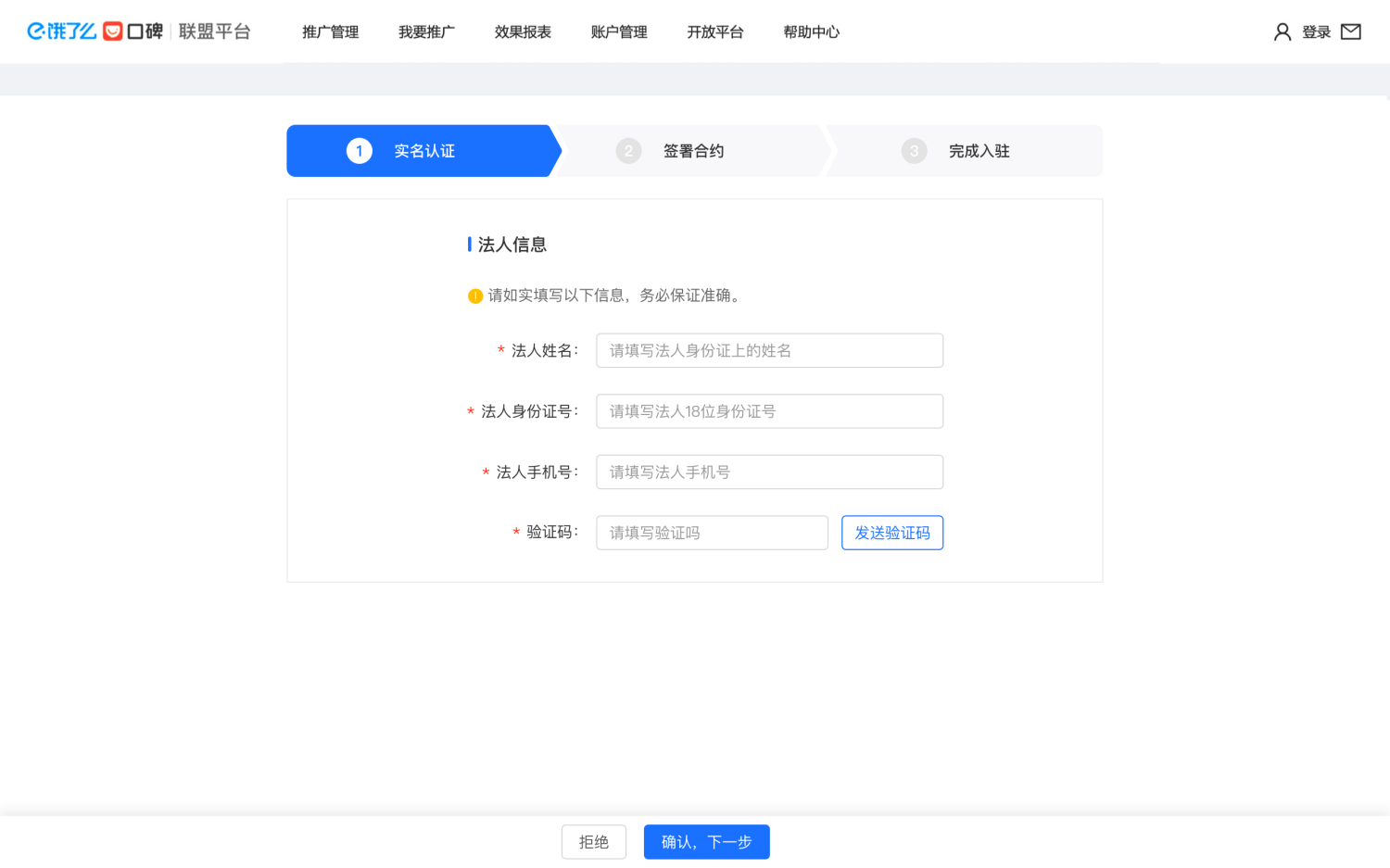Click the 法人身份证号 field label
Screen dimensions: 1390x868
point(530,411)
